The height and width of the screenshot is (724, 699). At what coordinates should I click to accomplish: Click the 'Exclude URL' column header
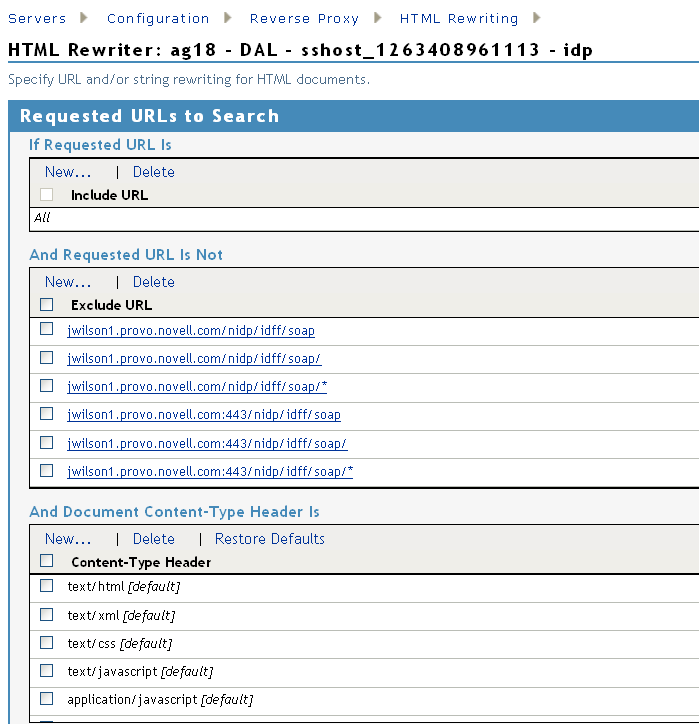point(111,305)
